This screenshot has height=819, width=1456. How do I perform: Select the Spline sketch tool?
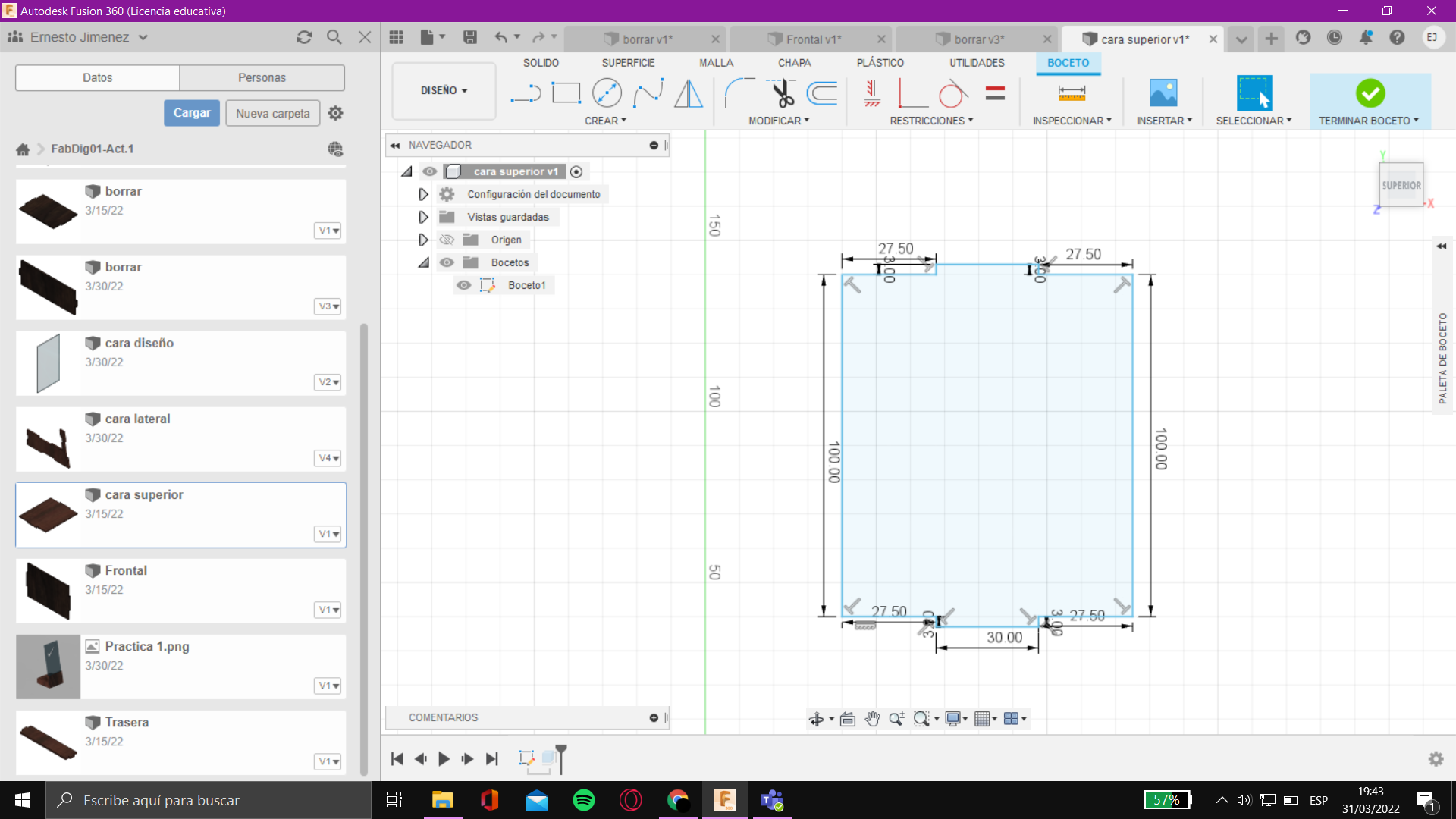pyautogui.click(x=648, y=93)
